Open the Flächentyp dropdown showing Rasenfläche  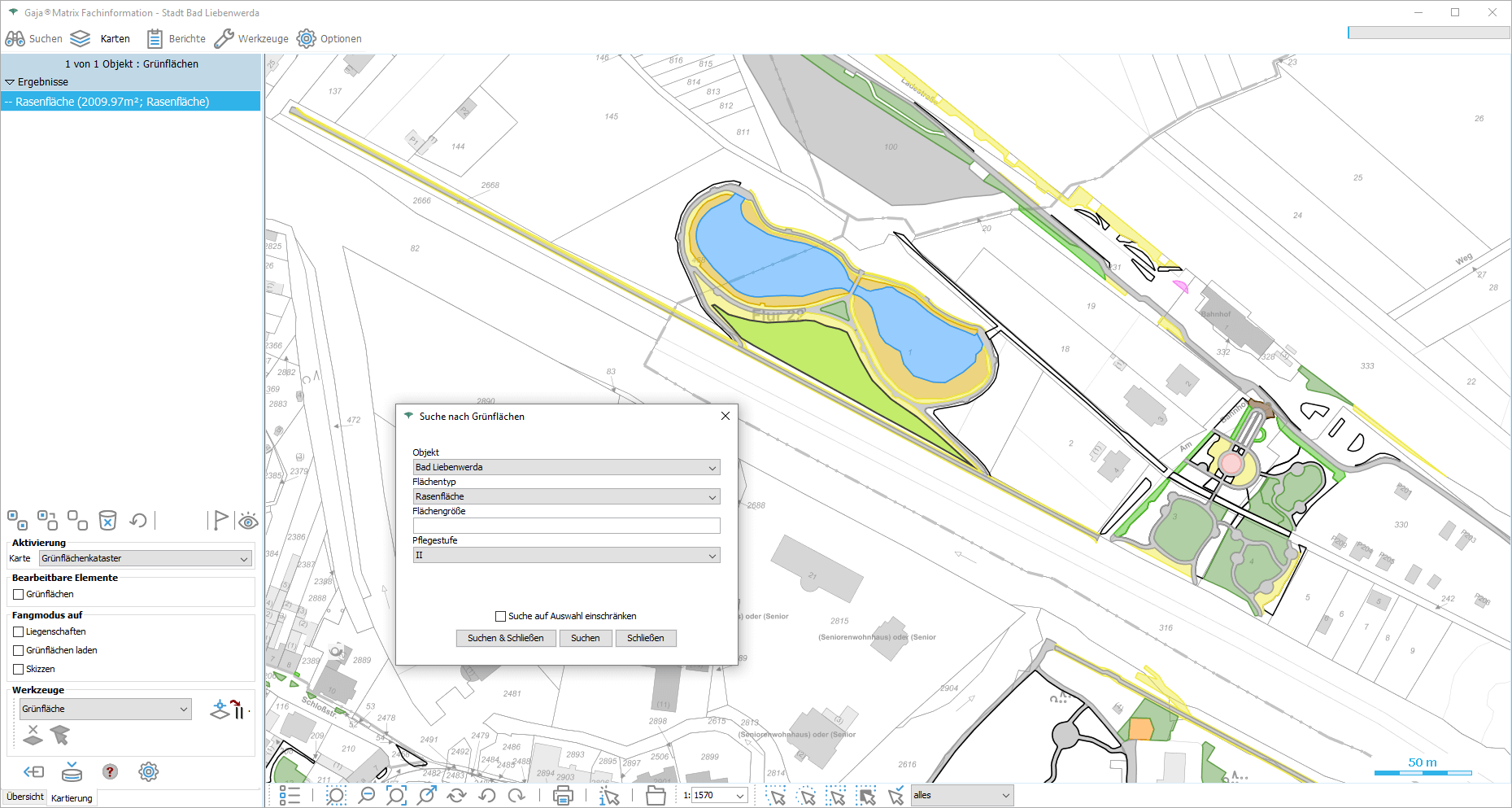click(566, 496)
